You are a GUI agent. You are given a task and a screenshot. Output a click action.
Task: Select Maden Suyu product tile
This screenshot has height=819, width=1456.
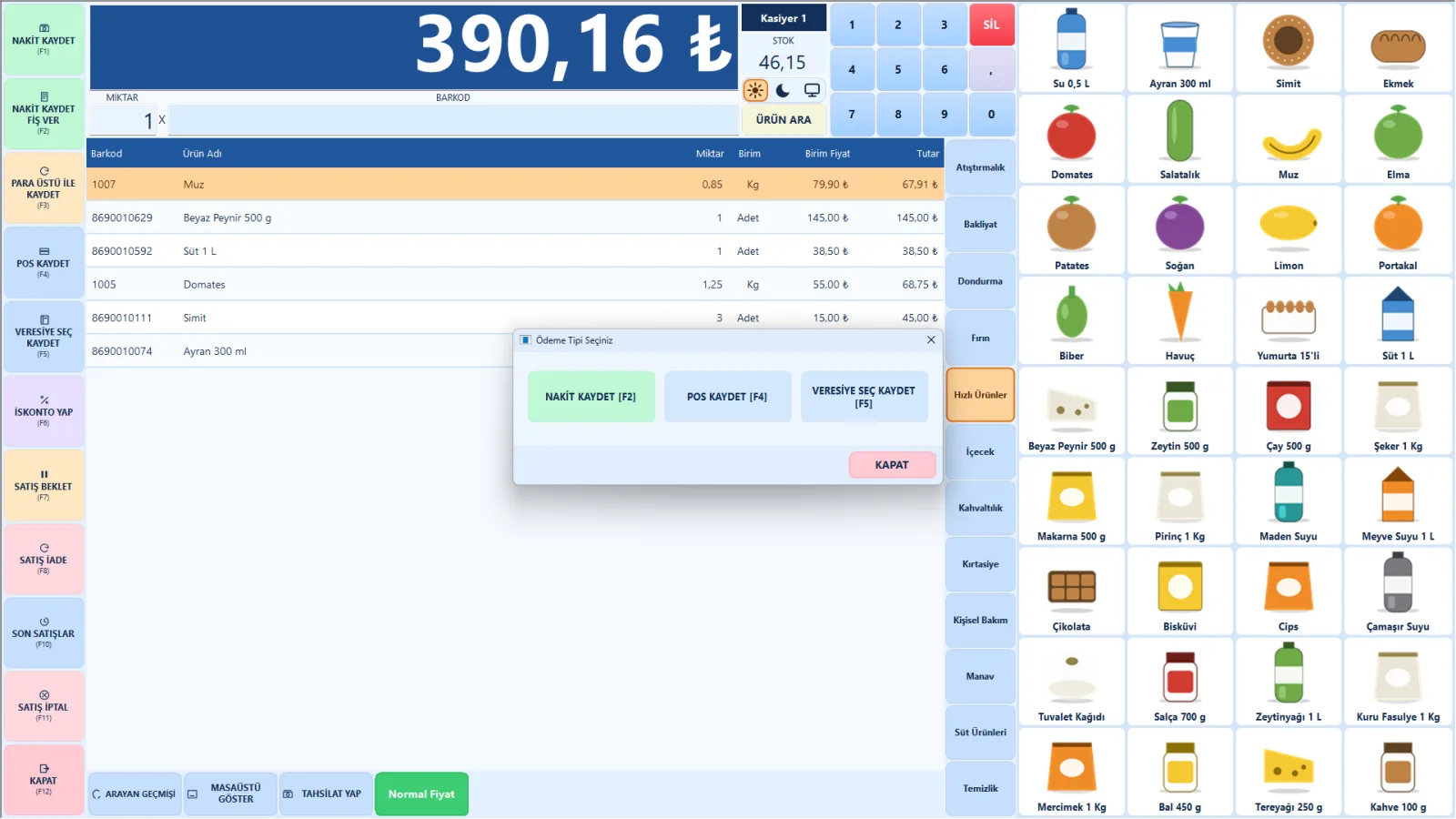pos(1288,500)
